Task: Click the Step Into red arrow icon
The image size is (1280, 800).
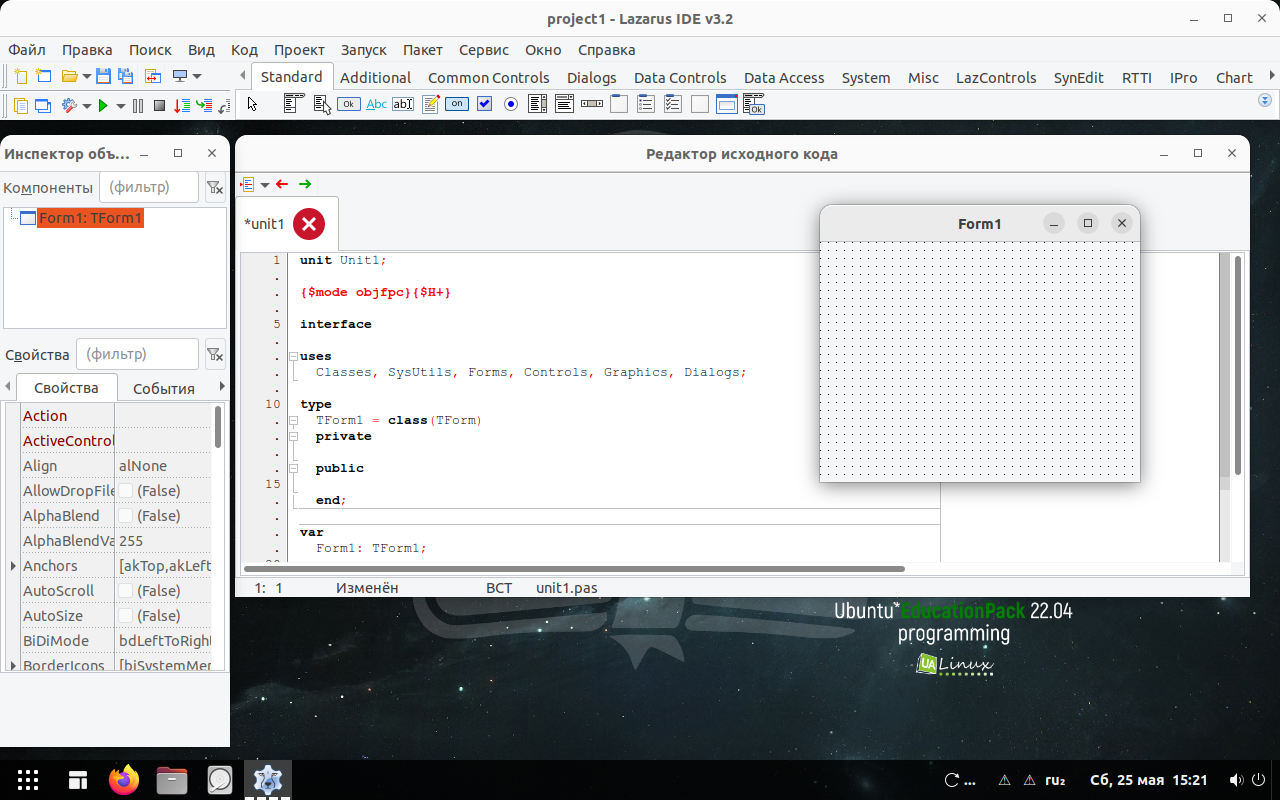Action: point(182,105)
